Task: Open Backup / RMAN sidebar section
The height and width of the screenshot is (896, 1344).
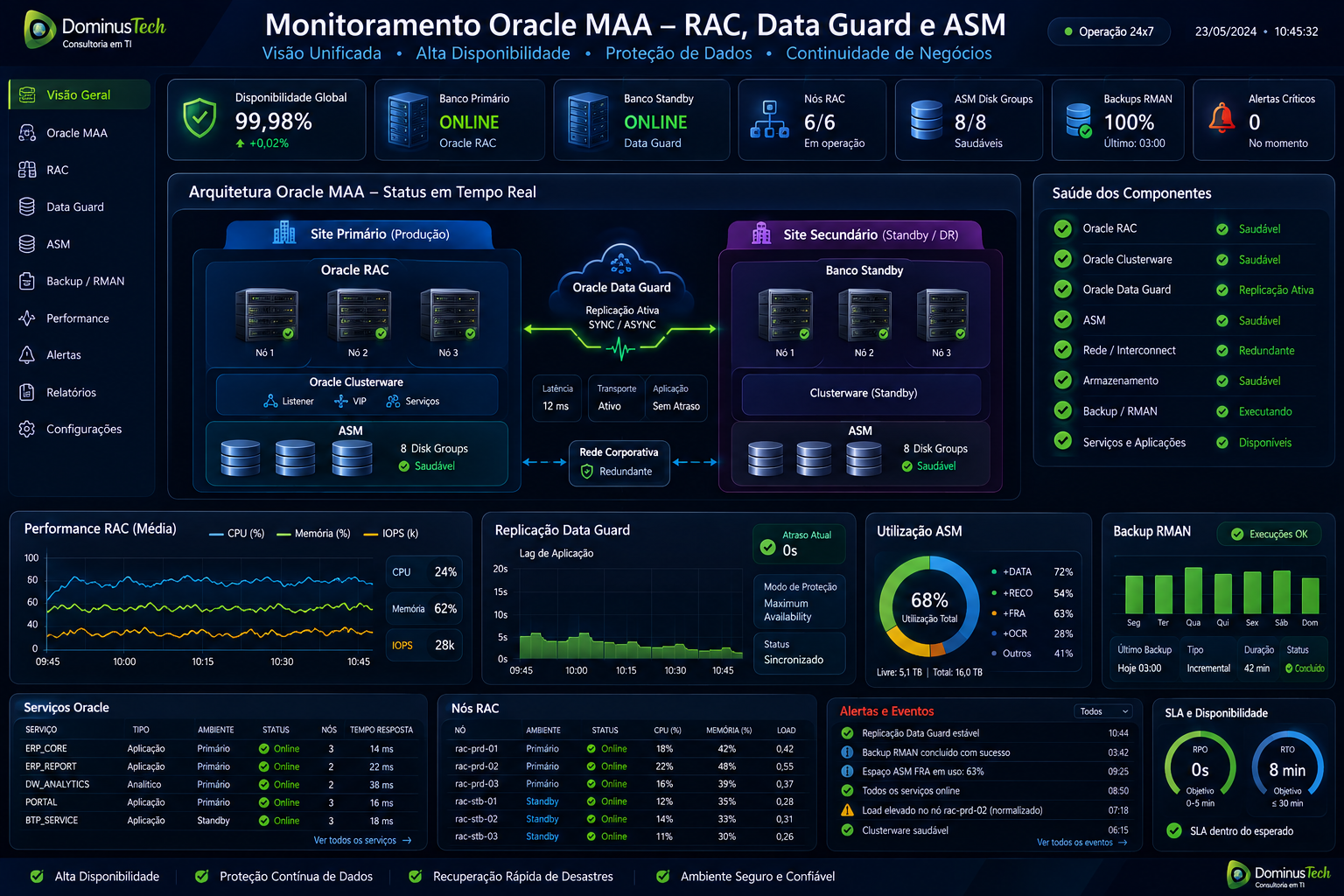Action: click(85, 281)
